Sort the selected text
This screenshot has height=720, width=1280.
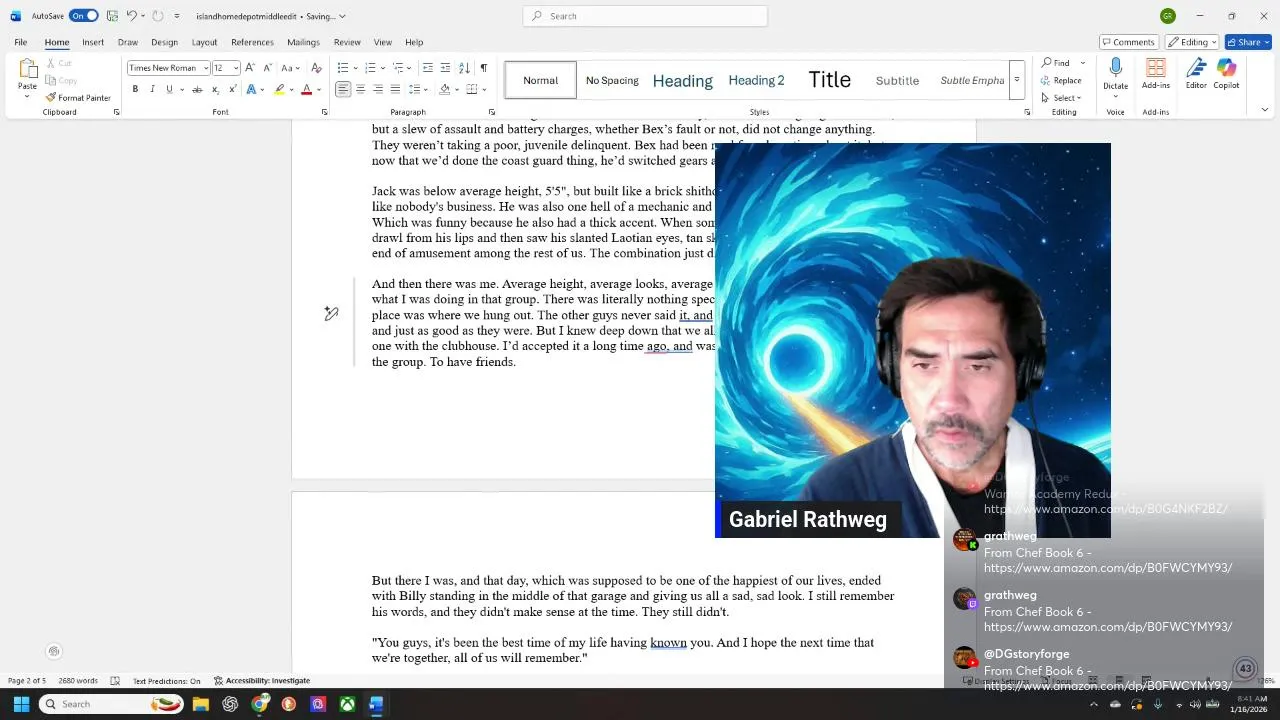(464, 68)
